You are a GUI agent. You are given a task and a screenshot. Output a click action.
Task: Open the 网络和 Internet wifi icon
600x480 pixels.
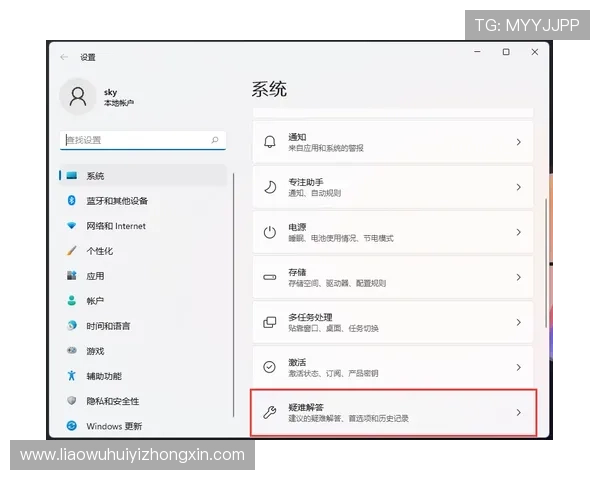72,225
